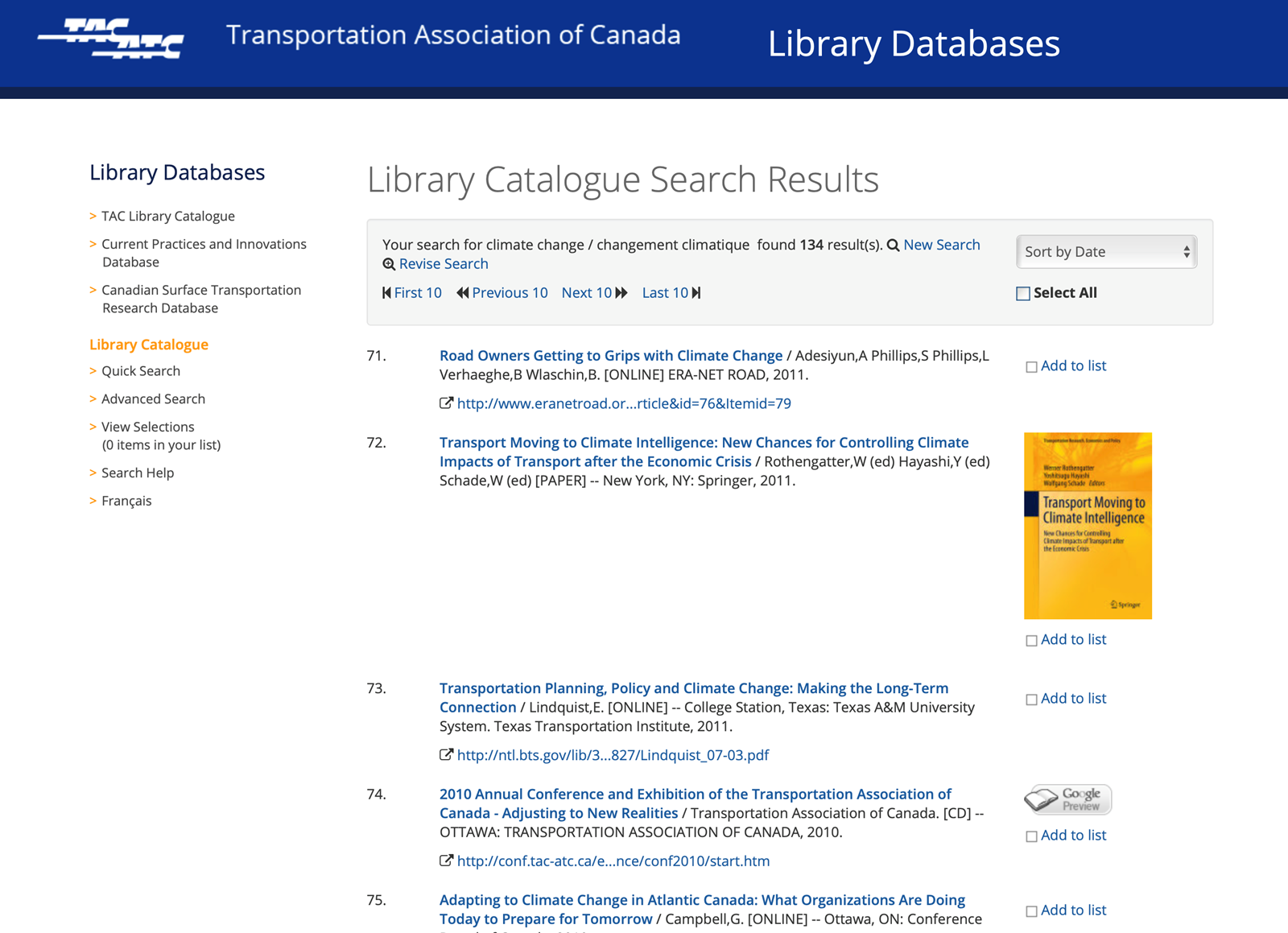Screen dimensions: 1288x933
Task: Click the TAC ATC logo
Action: [111, 38]
